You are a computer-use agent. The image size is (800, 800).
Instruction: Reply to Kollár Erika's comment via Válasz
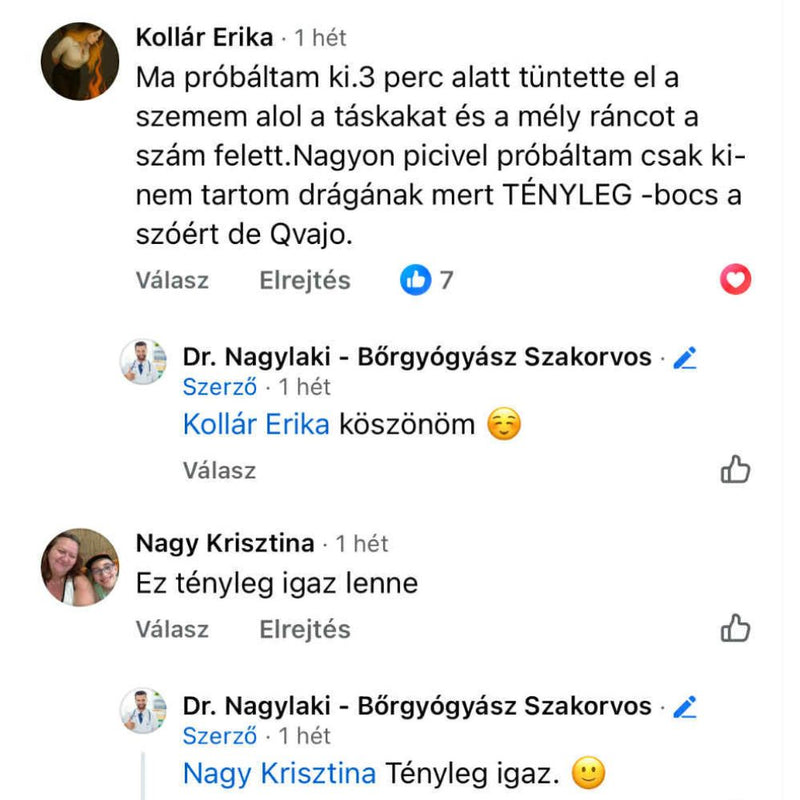pos(172,281)
